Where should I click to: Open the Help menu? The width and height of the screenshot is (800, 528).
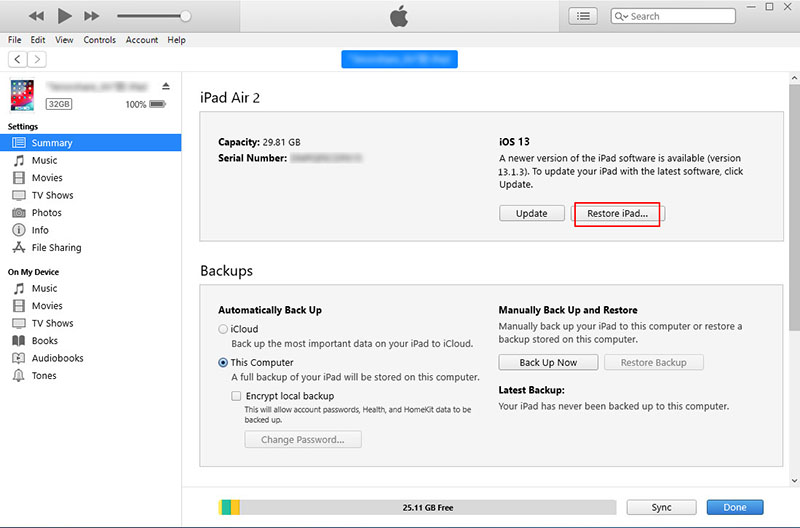pos(177,40)
